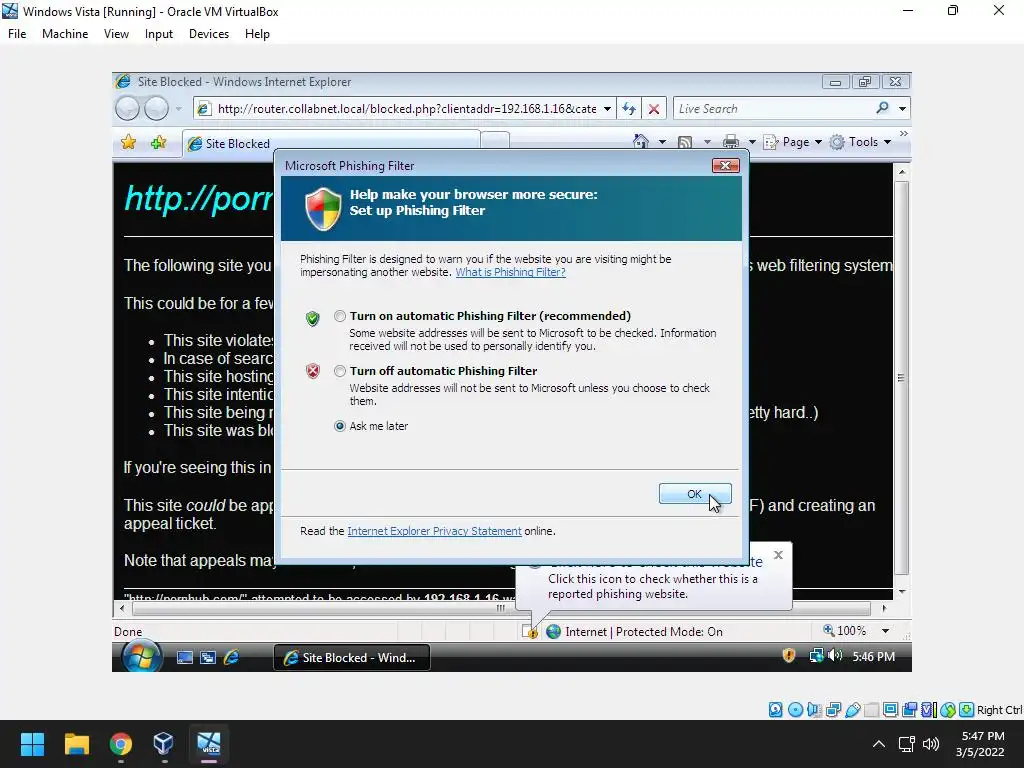Image resolution: width=1024 pixels, height=768 pixels.
Task: Open the VirtualBox Help menu
Action: coord(257,34)
